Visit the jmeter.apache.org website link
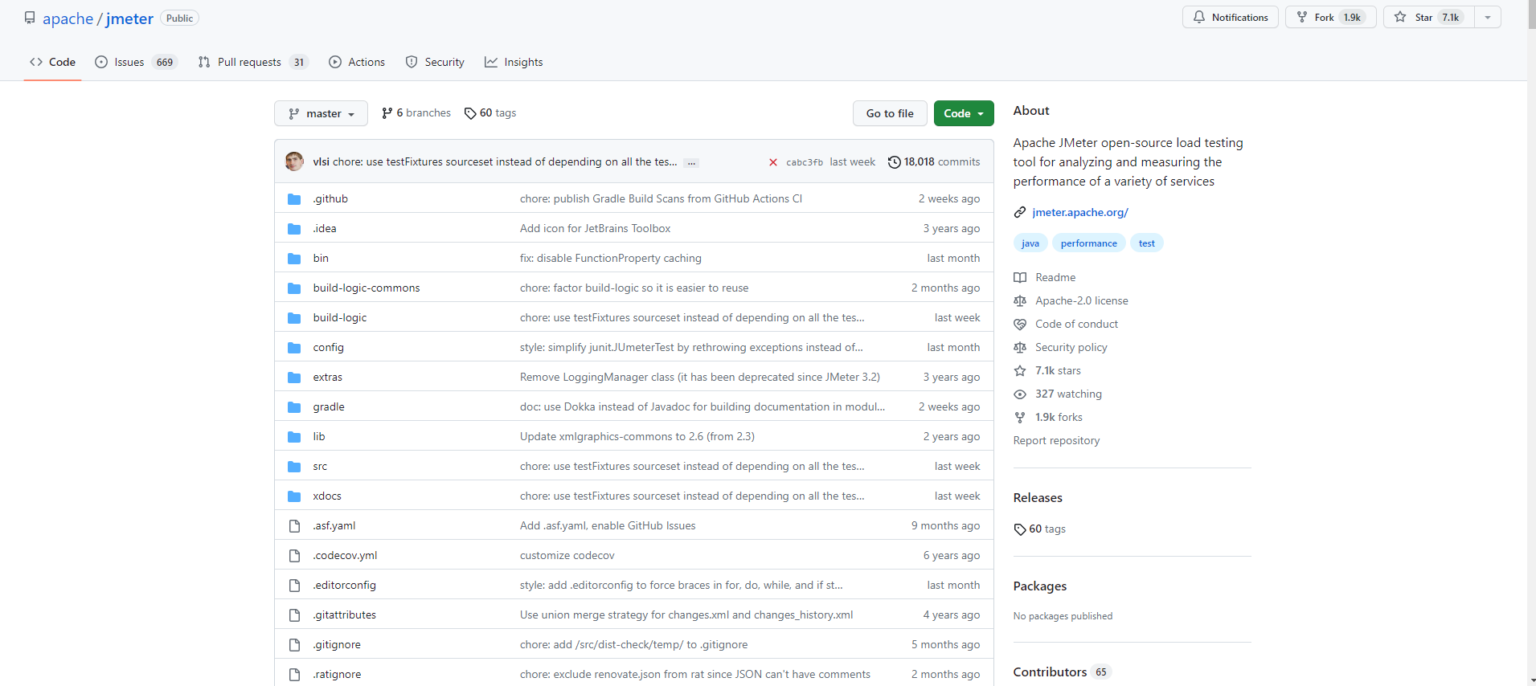The image size is (1536, 686). coord(1080,211)
